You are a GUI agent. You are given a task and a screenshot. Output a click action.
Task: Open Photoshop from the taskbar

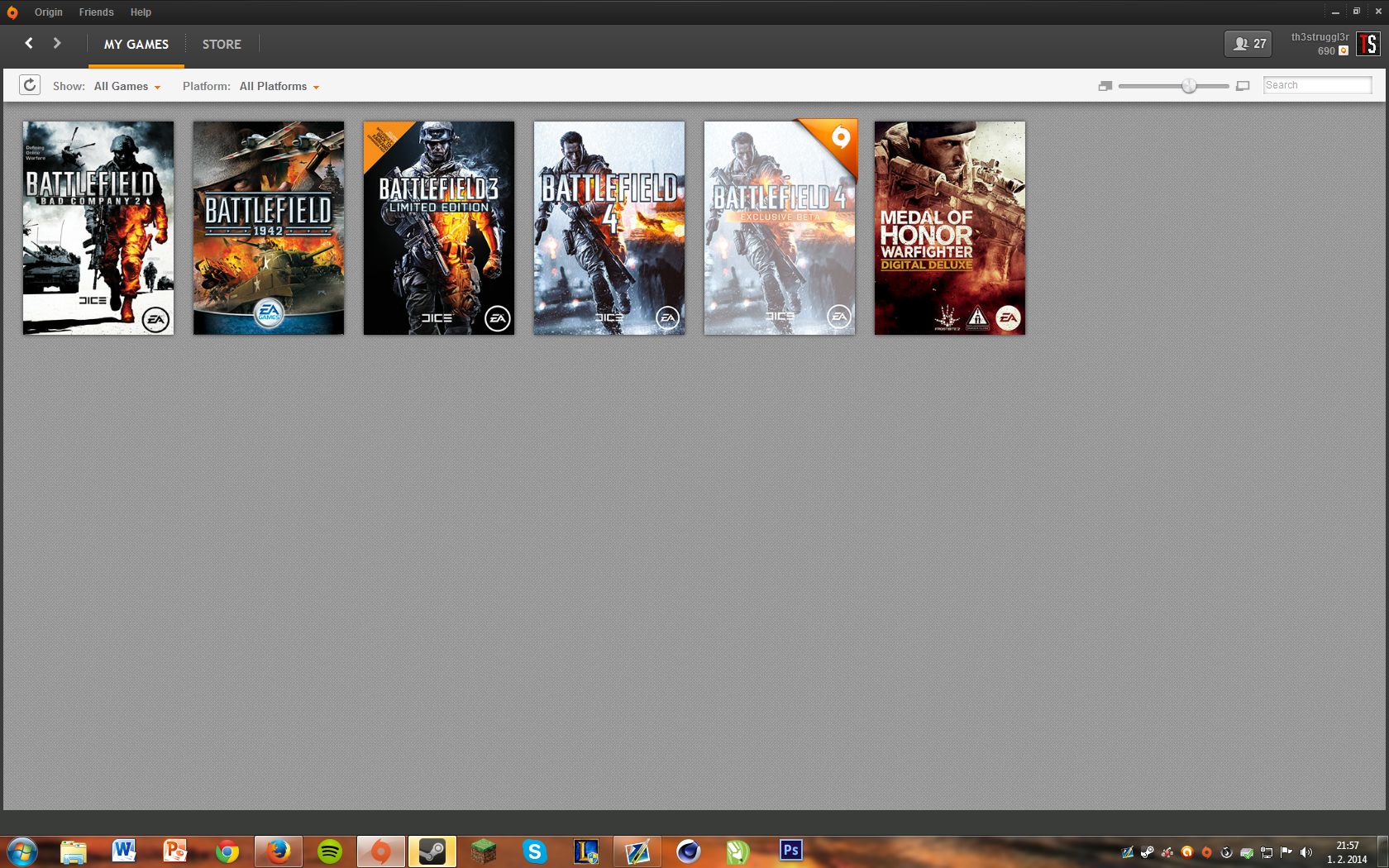pos(791,850)
